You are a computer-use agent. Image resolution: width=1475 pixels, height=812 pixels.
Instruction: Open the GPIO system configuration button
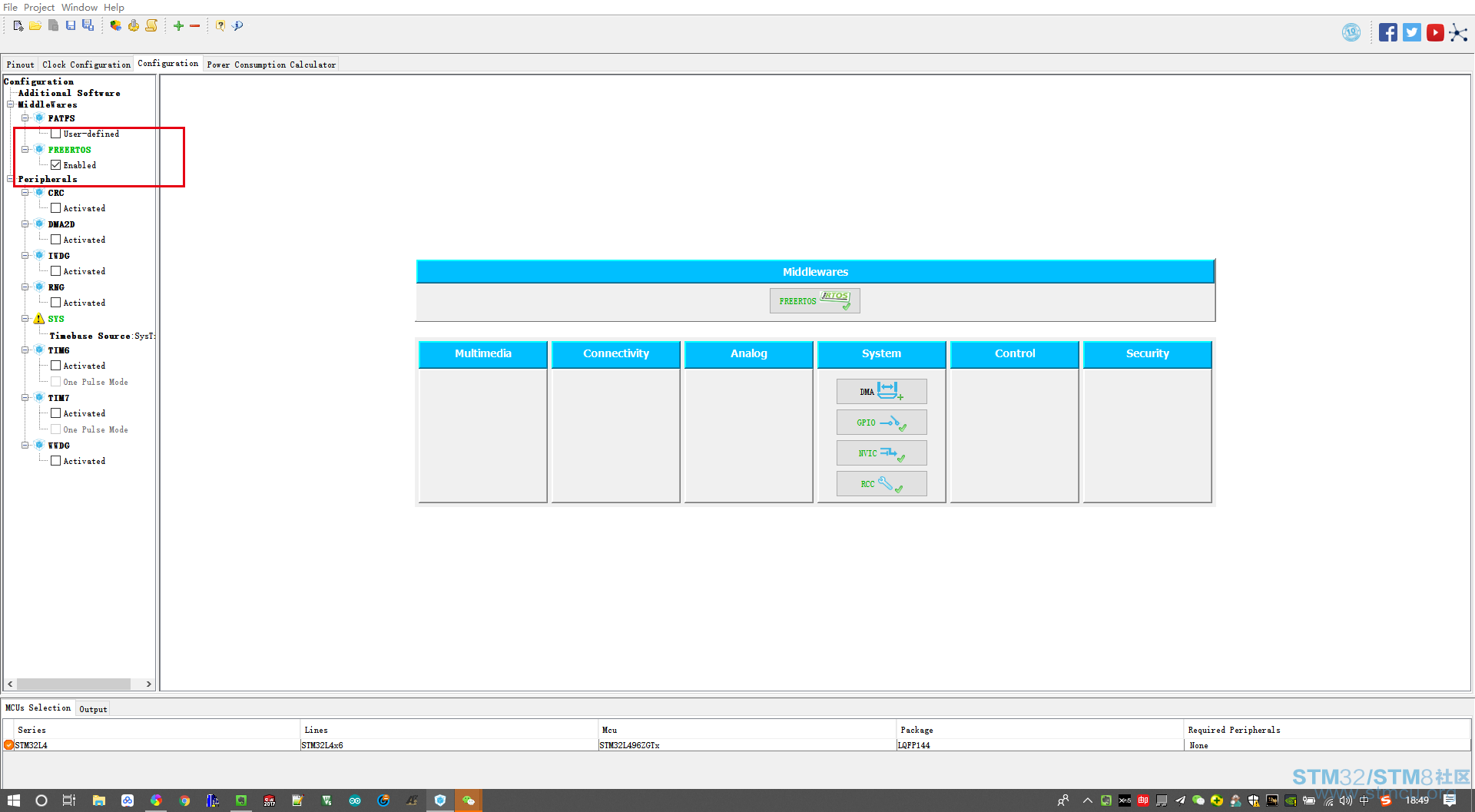(881, 423)
